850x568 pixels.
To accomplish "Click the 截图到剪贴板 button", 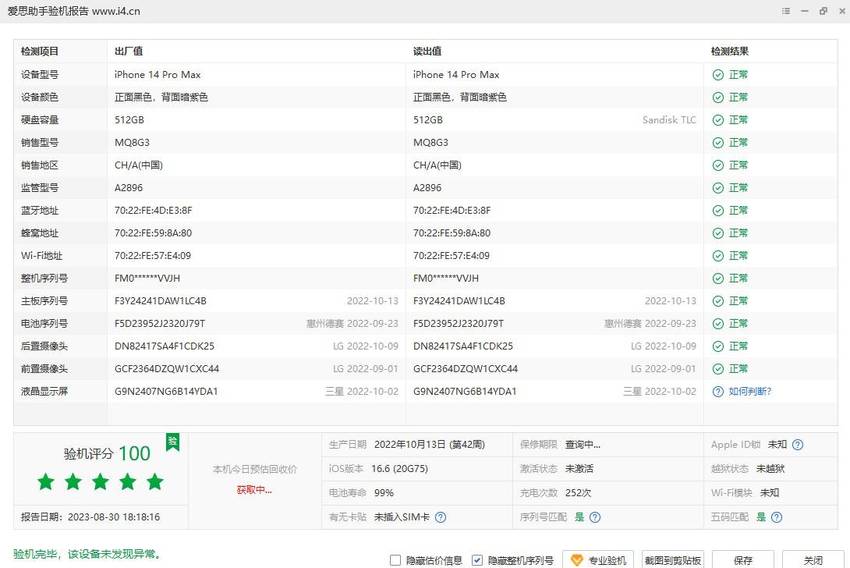I will pyautogui.click(x=673, y=560).
